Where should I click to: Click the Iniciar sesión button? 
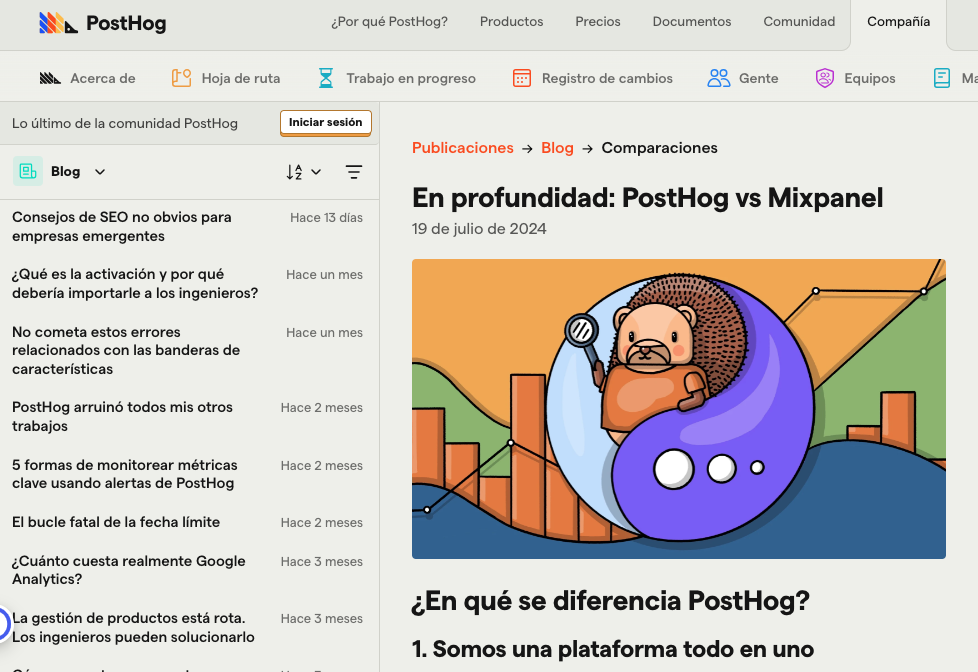325,122
